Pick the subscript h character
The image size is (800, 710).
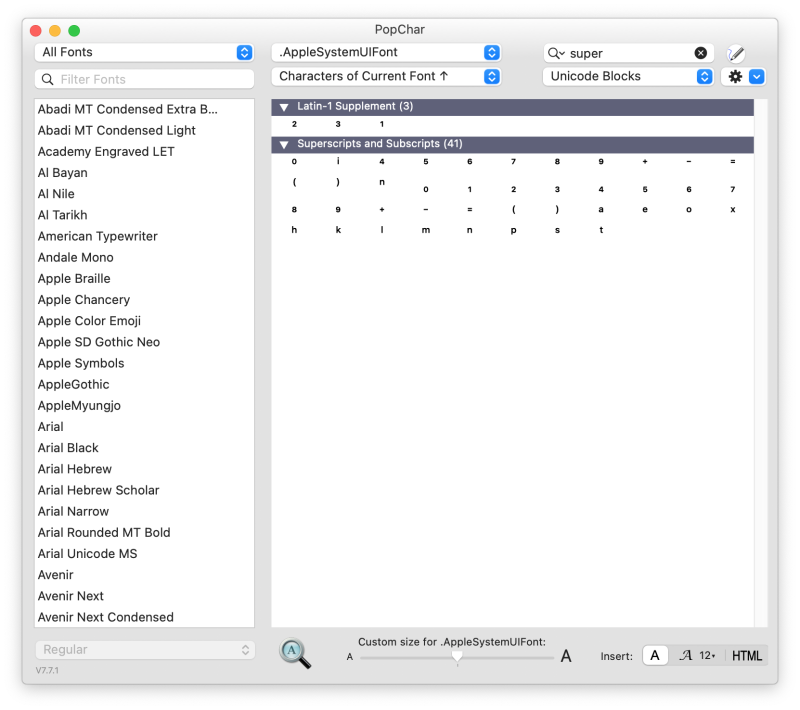294,230
